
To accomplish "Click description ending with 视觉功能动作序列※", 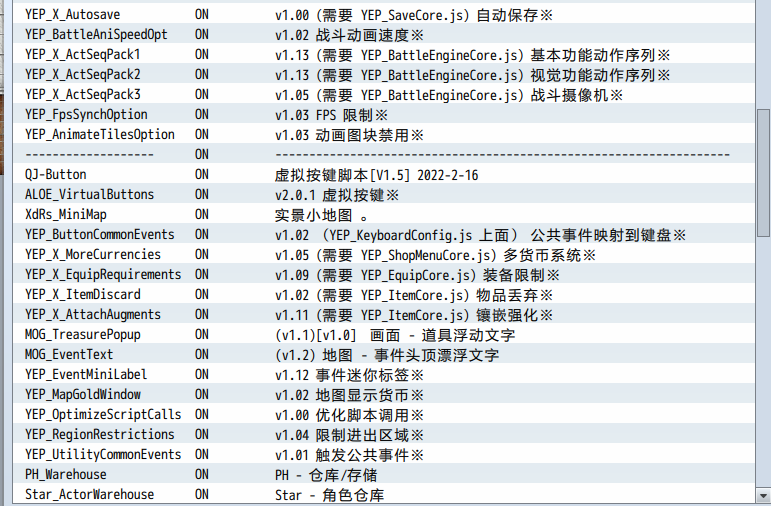I will [x=472, y=75].
